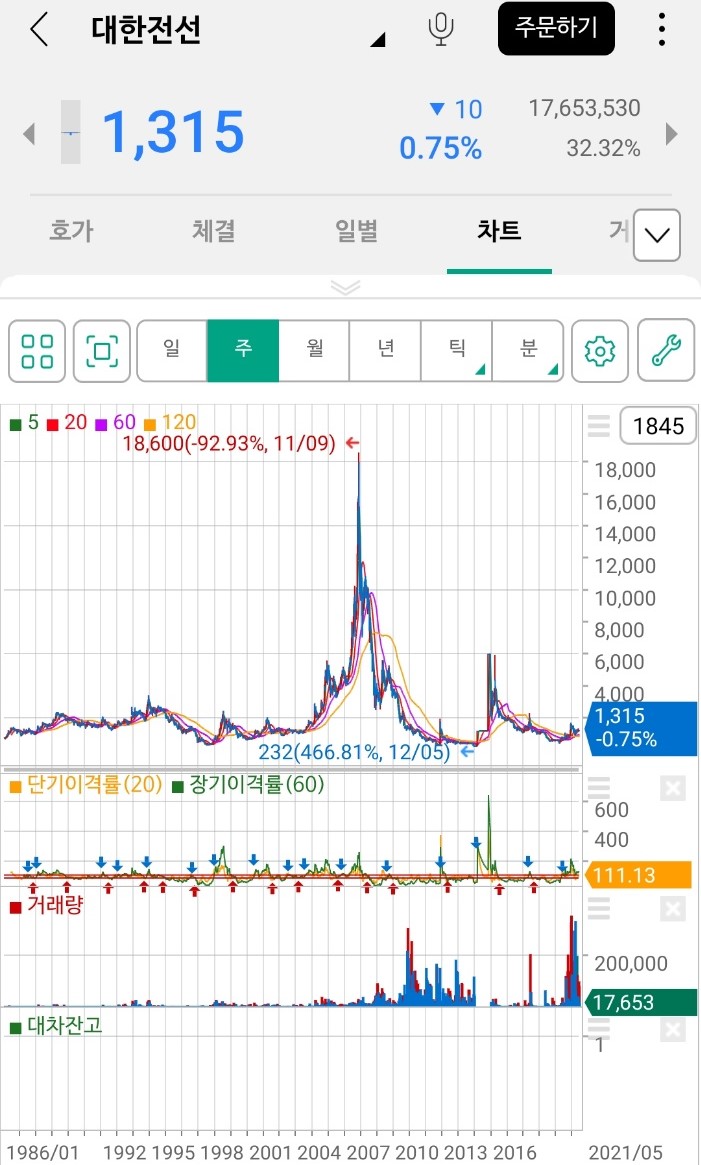Select the 년 yearly period
The height and width of the screenshot is (1165, 701).
point(385,351)
